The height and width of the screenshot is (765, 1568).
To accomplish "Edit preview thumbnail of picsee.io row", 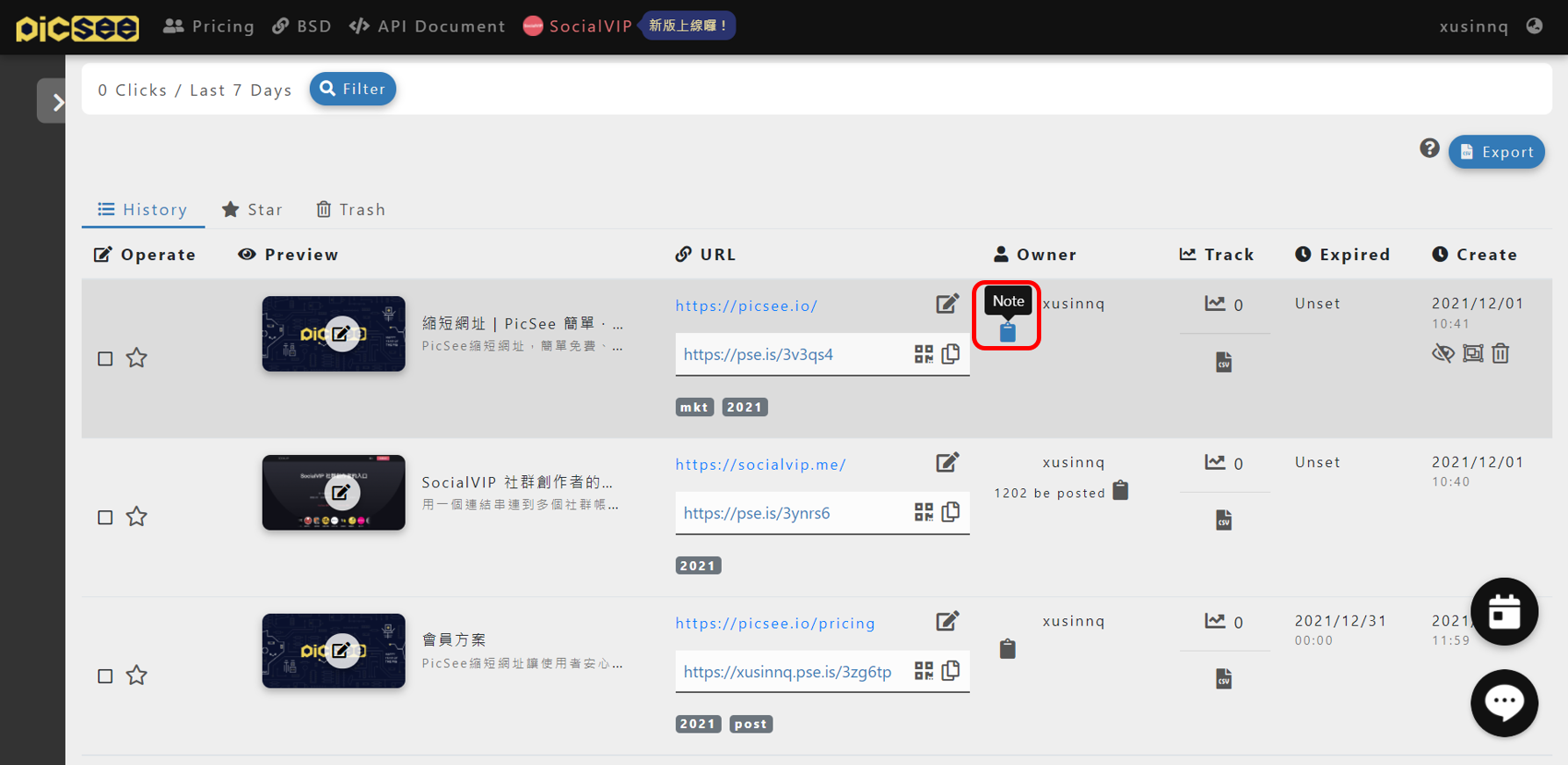I will 342,334.
